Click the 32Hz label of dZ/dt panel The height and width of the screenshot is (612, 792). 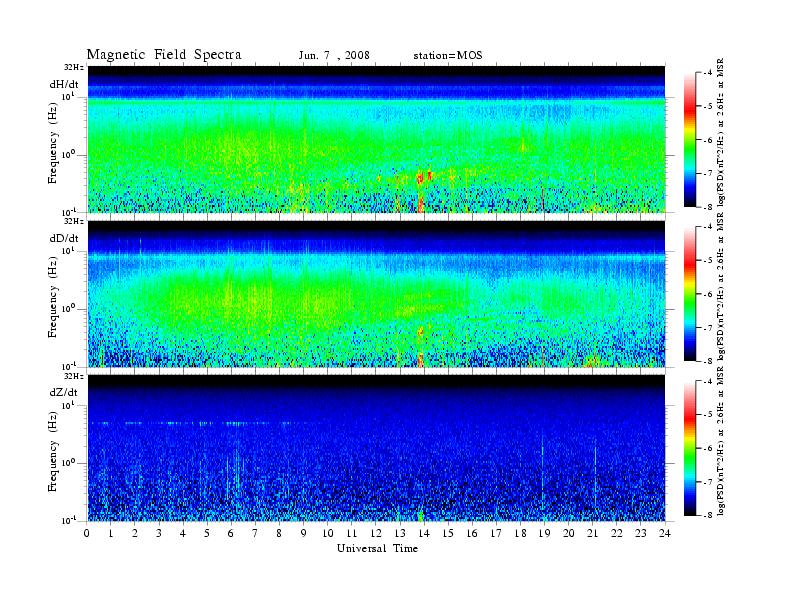pyautogui.click(x=73, y=376)
